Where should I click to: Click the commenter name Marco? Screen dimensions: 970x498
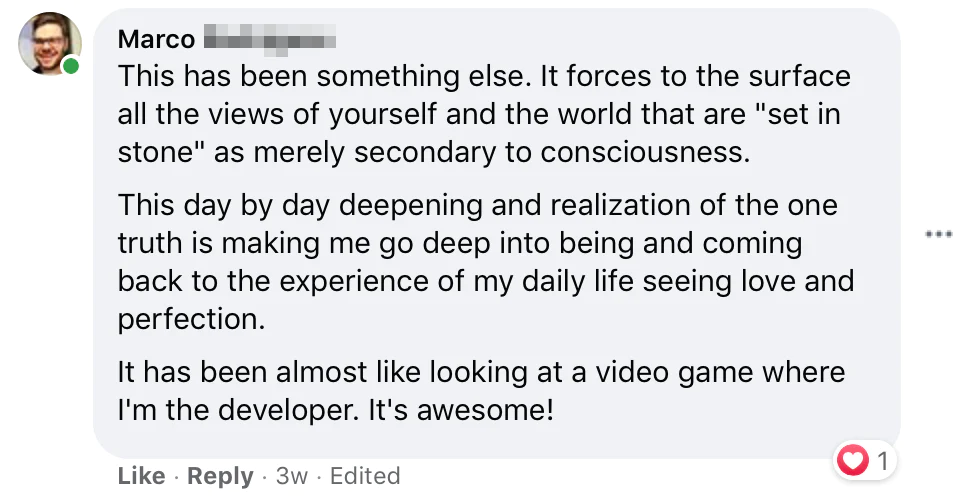[156, 40]
